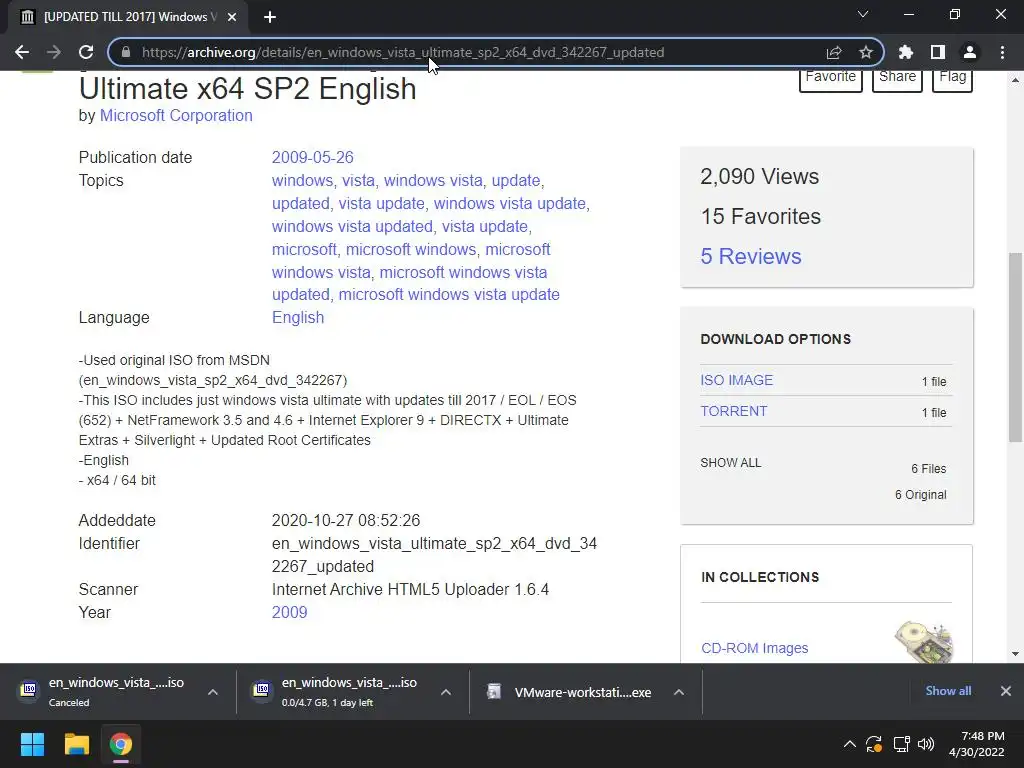Open the CD-ROM Images collection link
The image size is (1024, 768).
754,648
